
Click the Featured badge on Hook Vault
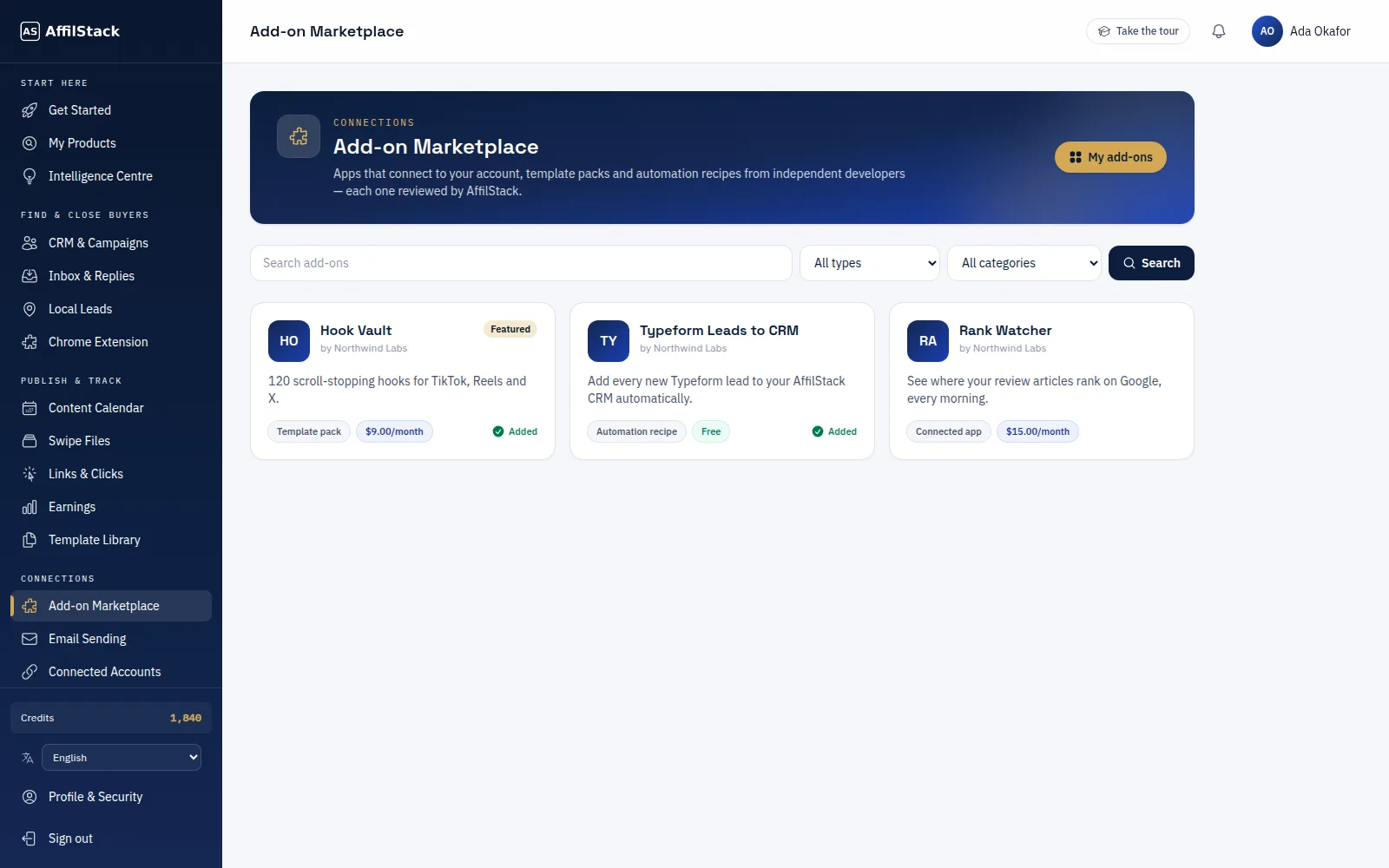[510, 329]
